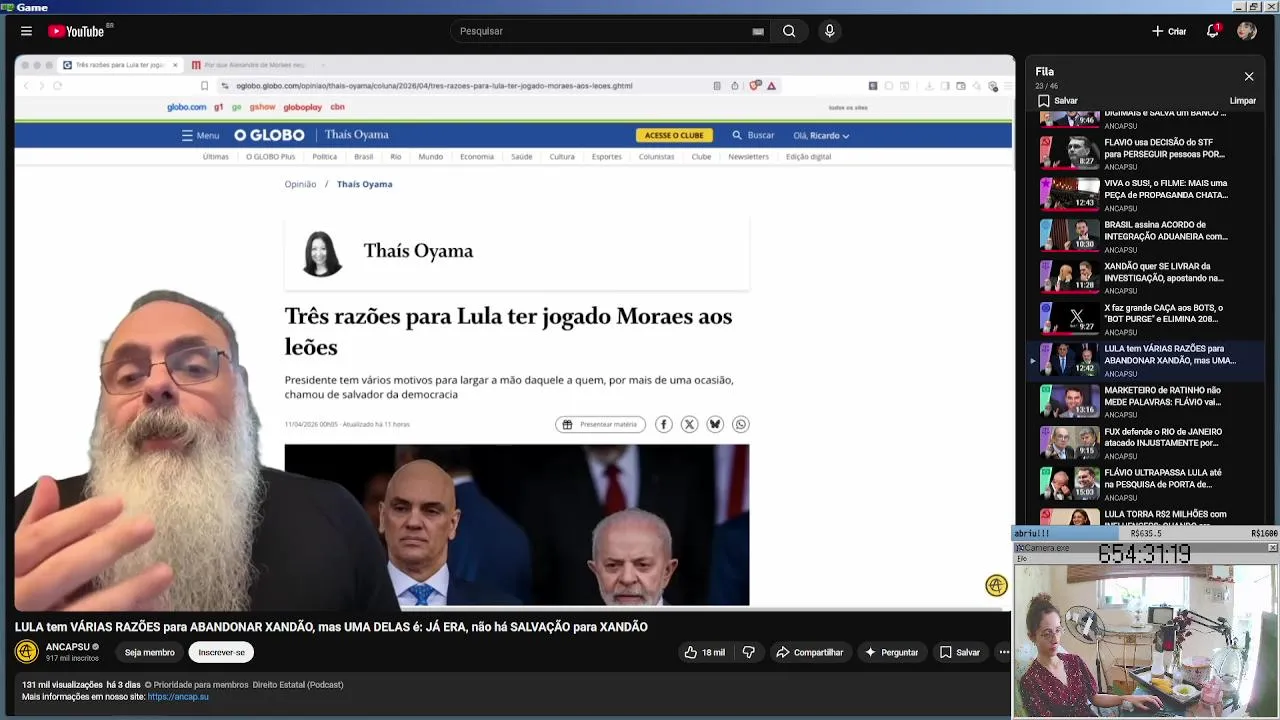Subscribe with the Inscrever-se button
The width and height of the screenshot is (1280, 720).
(221, 652)
